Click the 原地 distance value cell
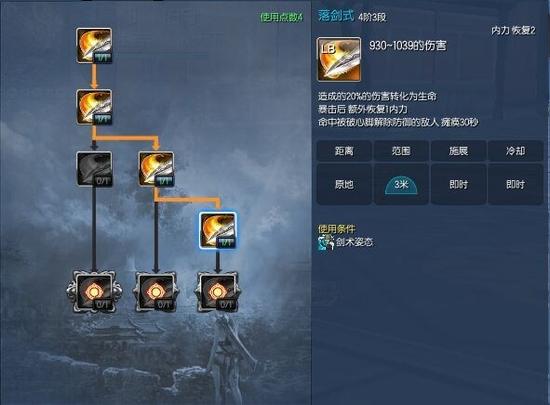The height and width of the screenshot is (405, 550). [x=344, y=184]
